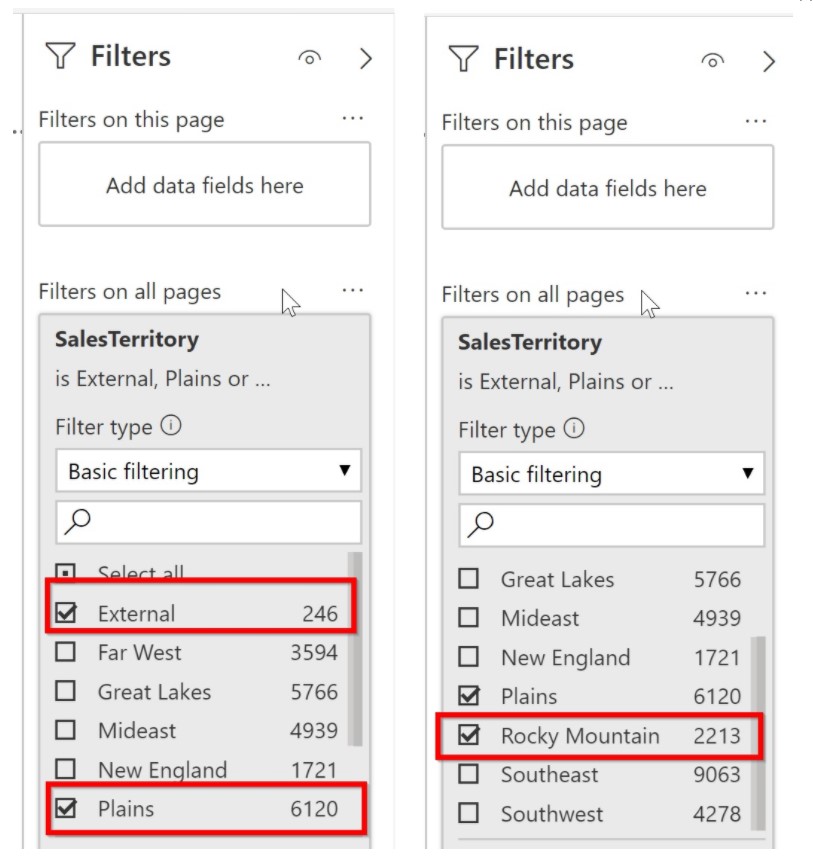This screenshot has height=863, width=813.
Task: Check New England checkbox in right pane
Action: tap(468, 657)
